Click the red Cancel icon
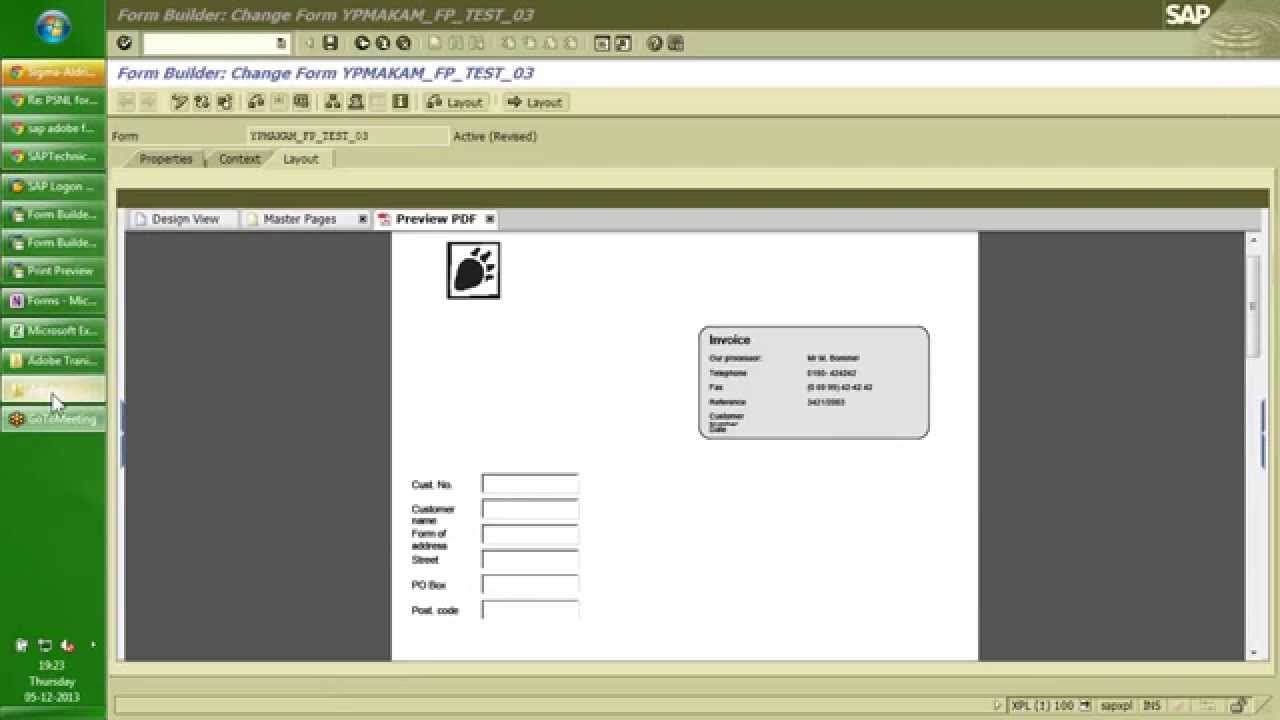This screenshot has width=1280, height=720. pos(404,43)
